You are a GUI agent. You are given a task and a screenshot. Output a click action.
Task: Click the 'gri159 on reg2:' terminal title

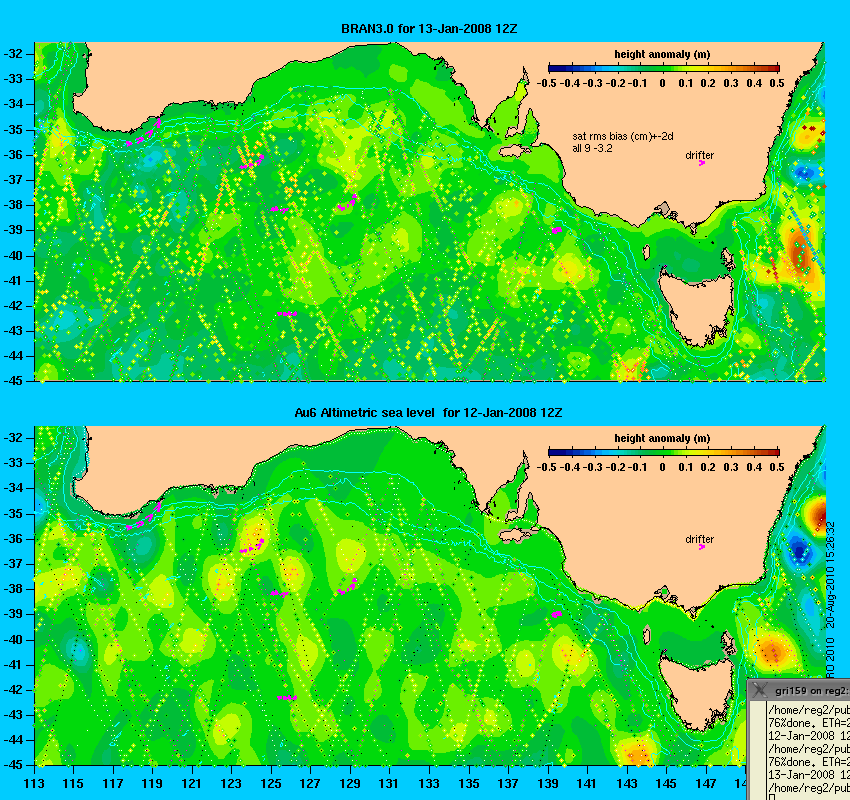tap(812, 691)
